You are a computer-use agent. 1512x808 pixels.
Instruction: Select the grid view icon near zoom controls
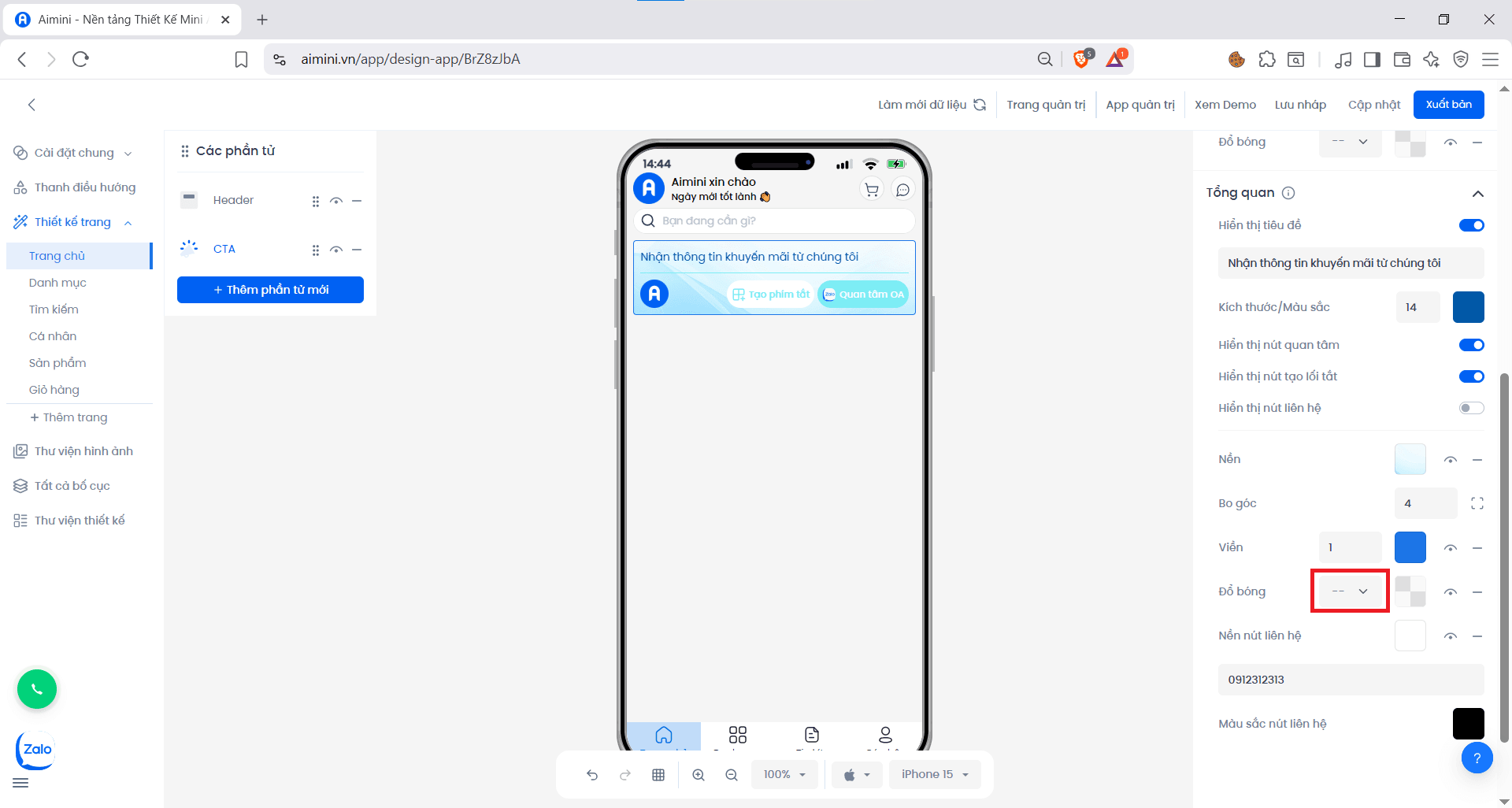pyautogui.click(x=658, y=774)
